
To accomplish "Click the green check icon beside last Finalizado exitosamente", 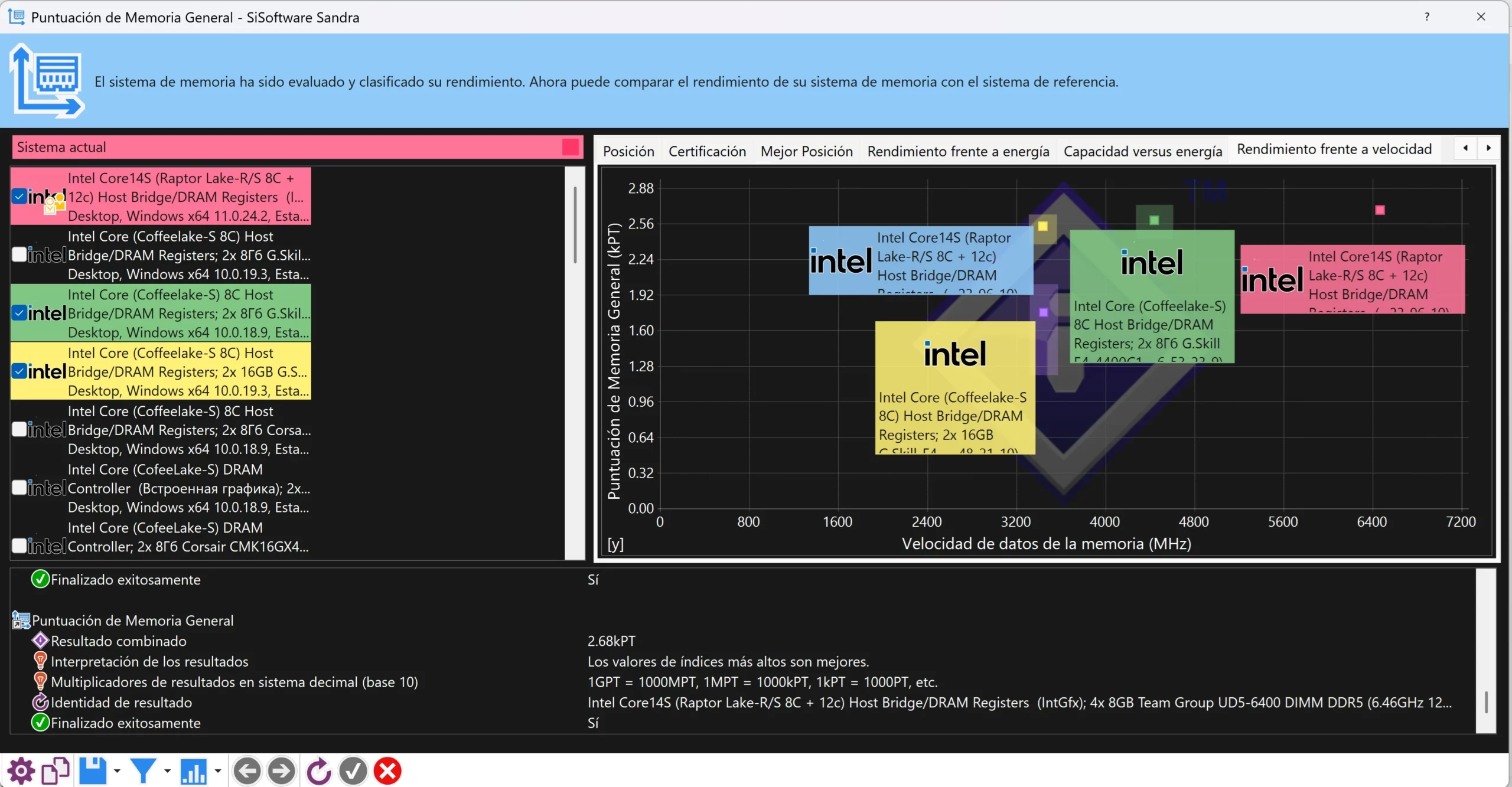I will pos(40,723).
